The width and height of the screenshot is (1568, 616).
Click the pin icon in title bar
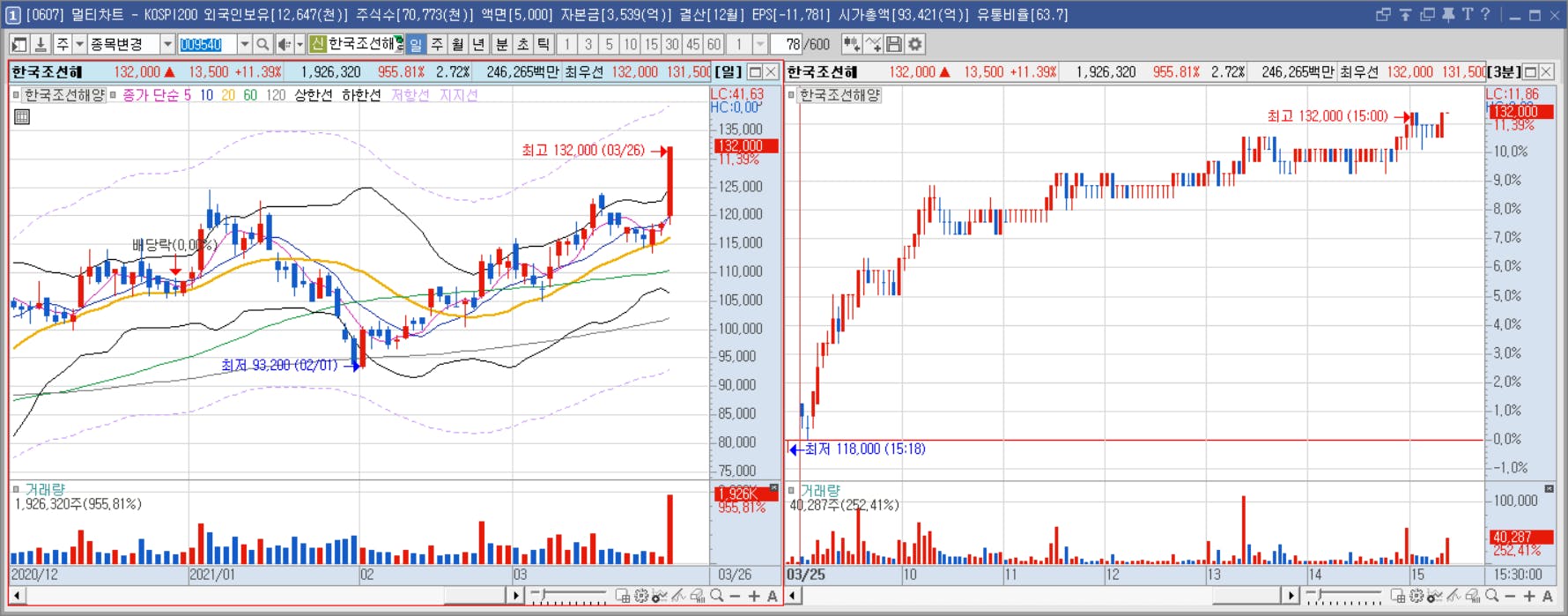click(1448, 14)
